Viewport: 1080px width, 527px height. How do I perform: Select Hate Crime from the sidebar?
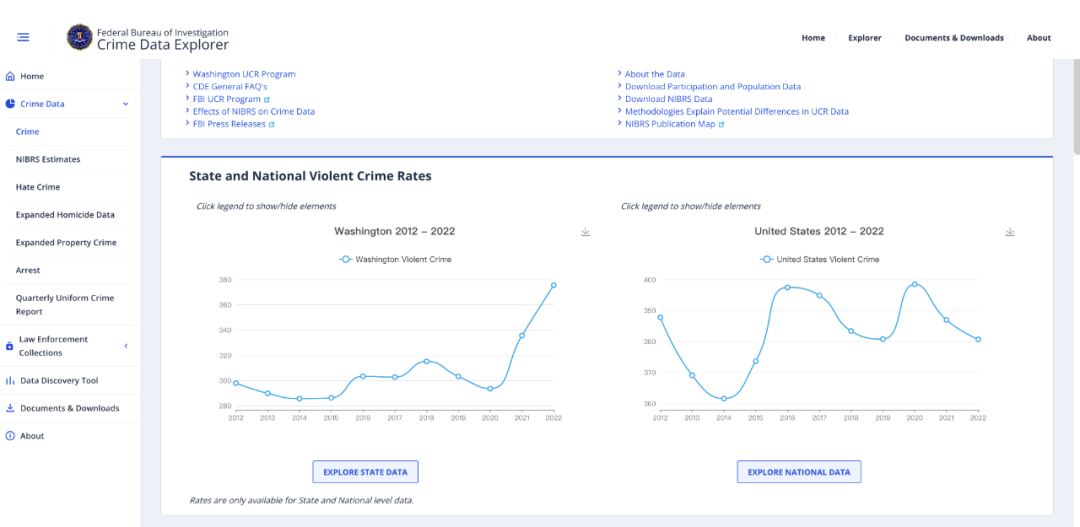point(38,187)
